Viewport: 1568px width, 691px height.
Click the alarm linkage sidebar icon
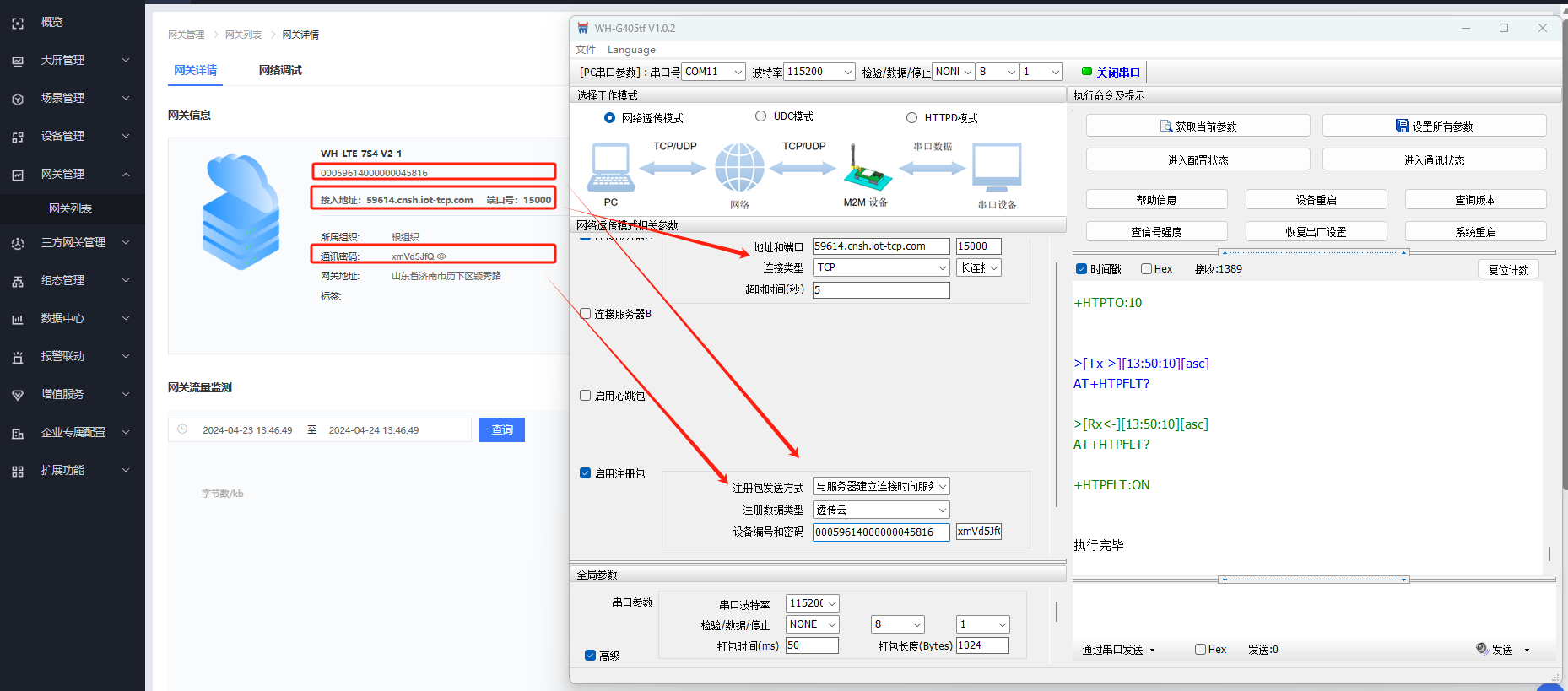(18, 357)
